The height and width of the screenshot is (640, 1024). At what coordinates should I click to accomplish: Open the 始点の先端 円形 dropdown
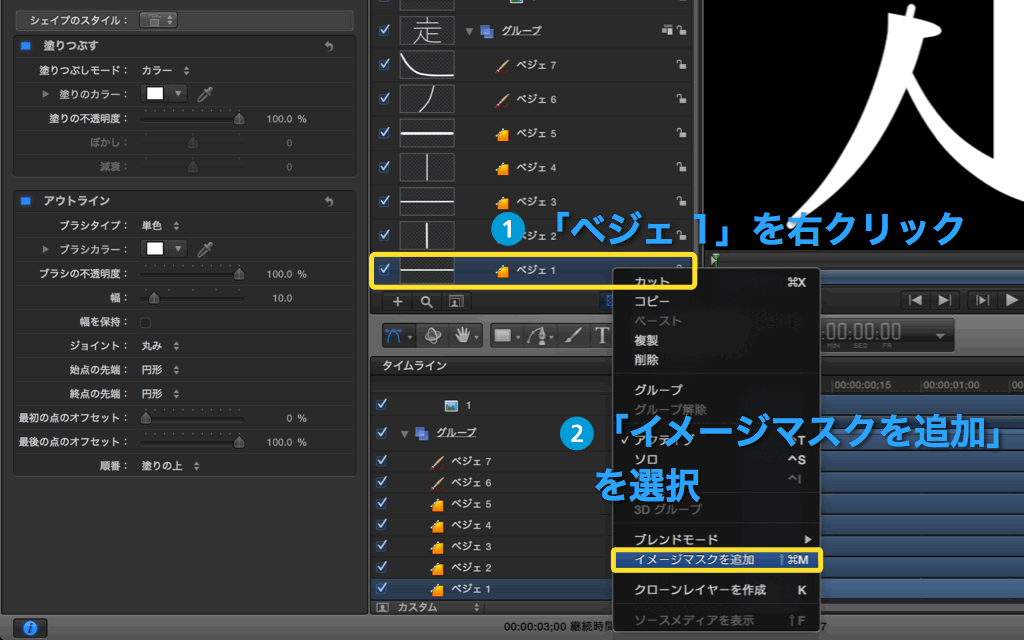(160, 370)
